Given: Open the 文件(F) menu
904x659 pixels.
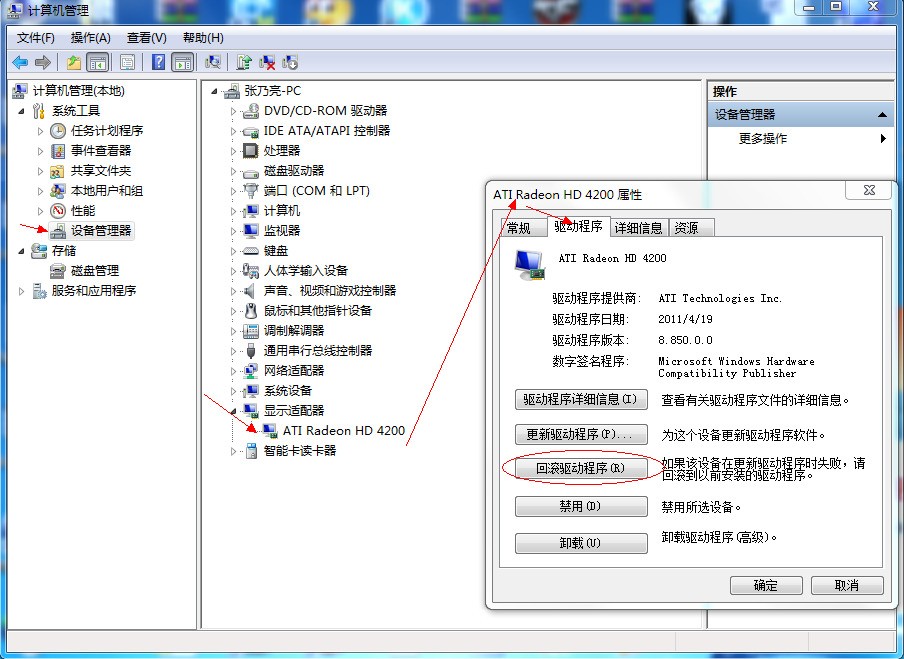Looking at the screenshot, I should coord(36,38).
